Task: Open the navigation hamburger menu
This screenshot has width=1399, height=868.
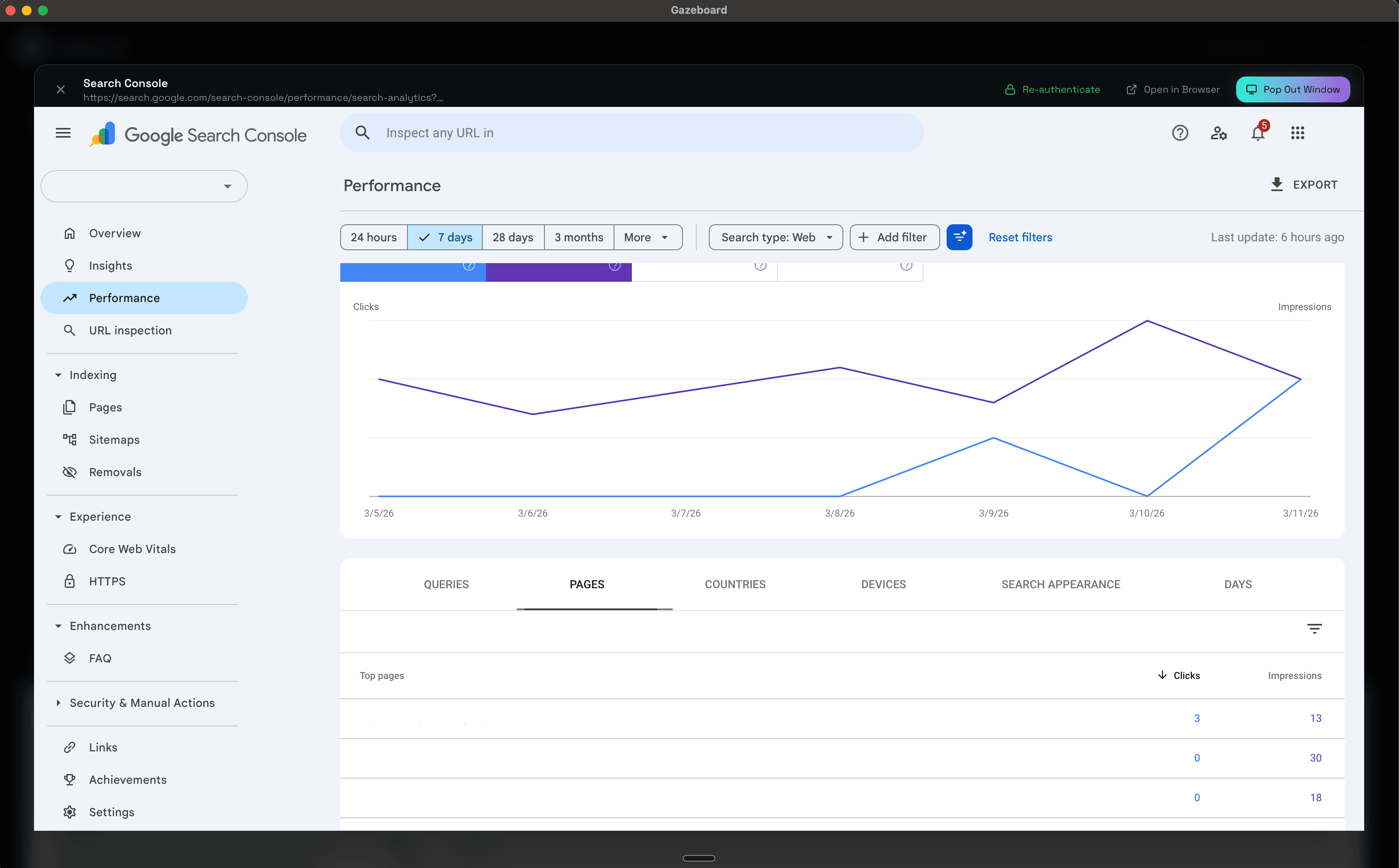Action: coord(63,133)
